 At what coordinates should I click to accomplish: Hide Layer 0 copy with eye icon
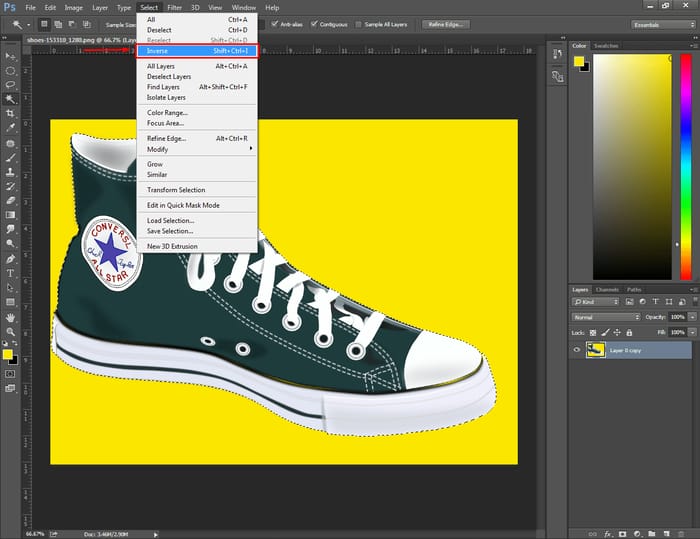tap(577, 350)
